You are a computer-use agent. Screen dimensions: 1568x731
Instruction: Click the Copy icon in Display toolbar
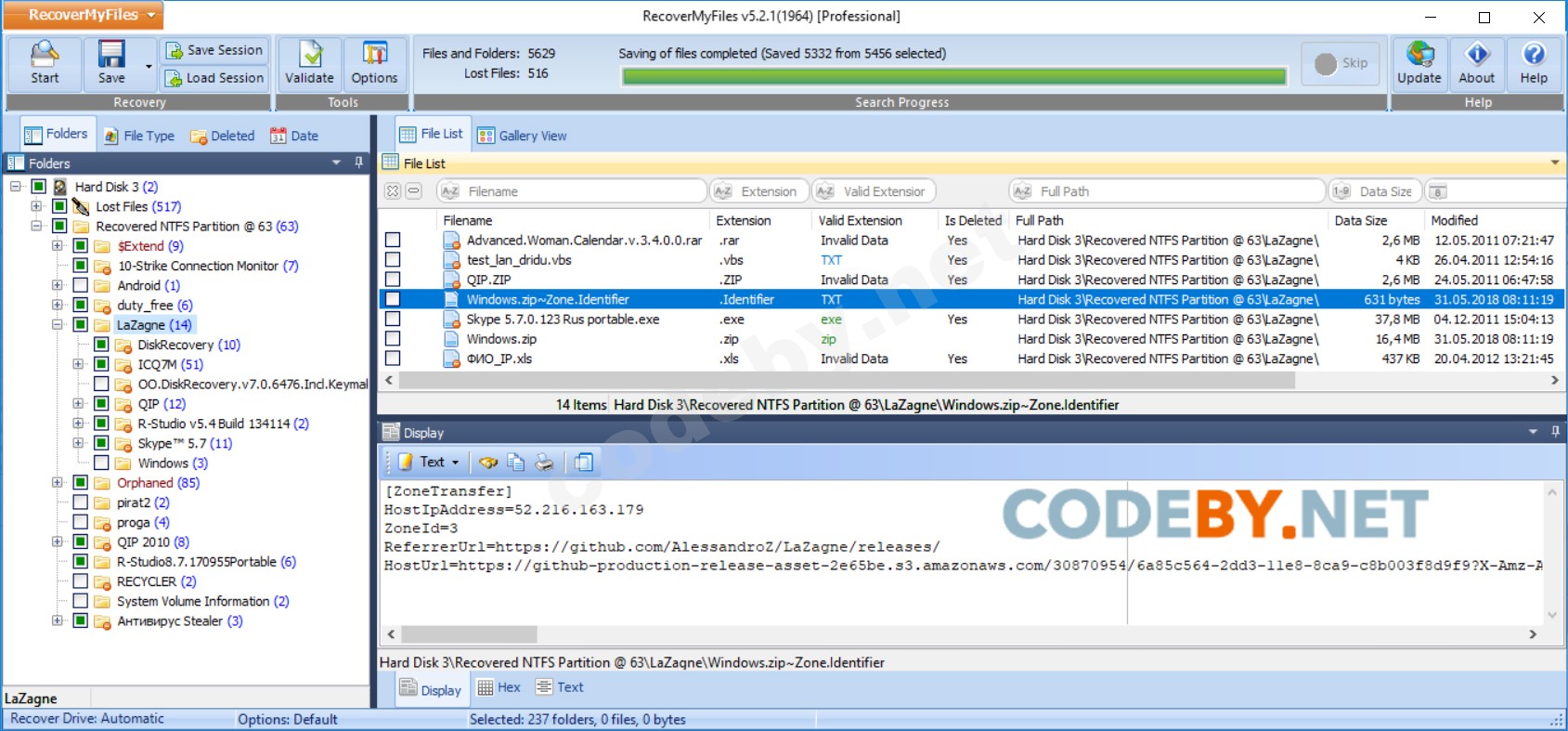[x=516, y=462]
